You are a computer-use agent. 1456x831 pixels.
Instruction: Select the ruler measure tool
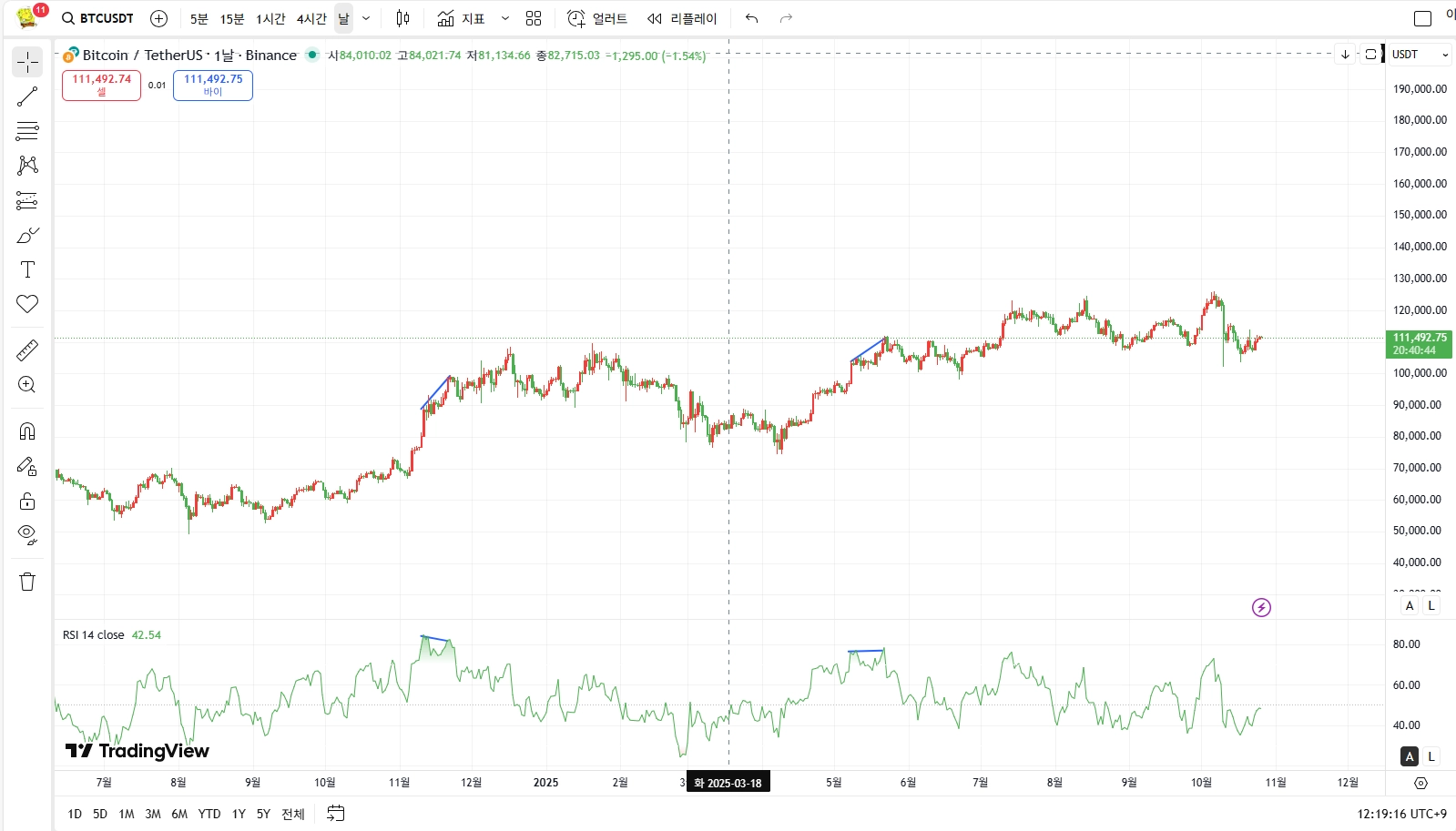pyautogui.click(x=27, y=350)
